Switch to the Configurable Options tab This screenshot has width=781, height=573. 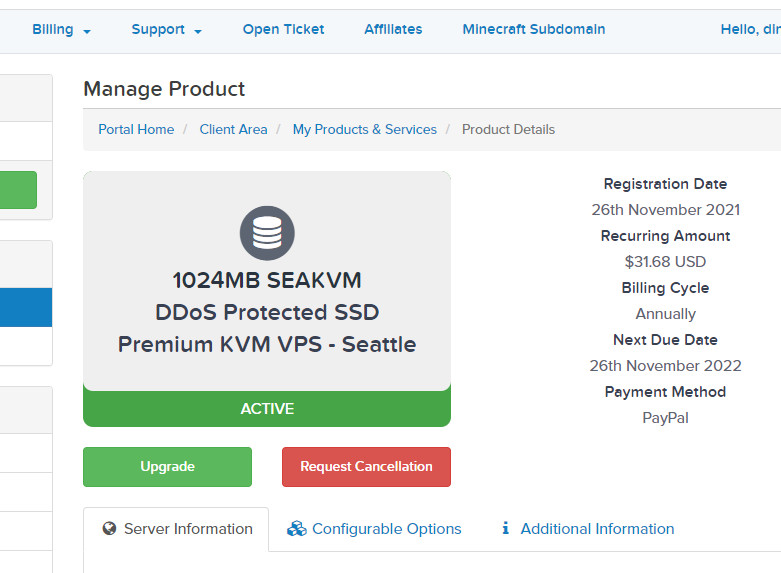[x=386, y=529]
